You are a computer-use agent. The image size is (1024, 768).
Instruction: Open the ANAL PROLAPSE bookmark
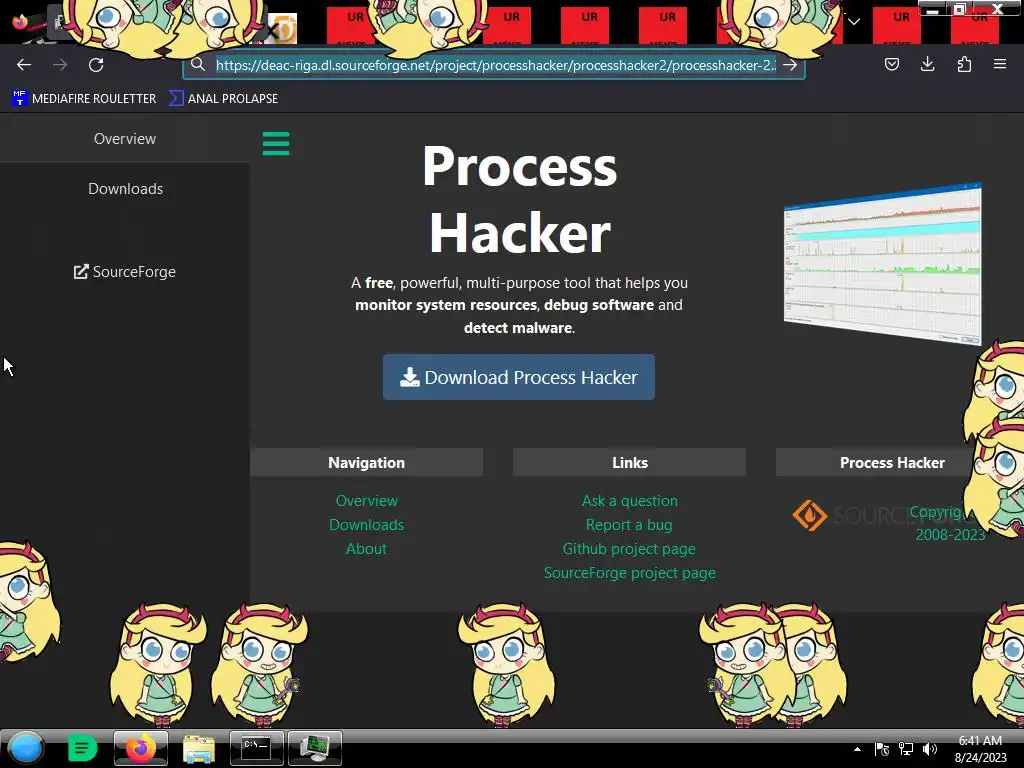pos(223,99)
